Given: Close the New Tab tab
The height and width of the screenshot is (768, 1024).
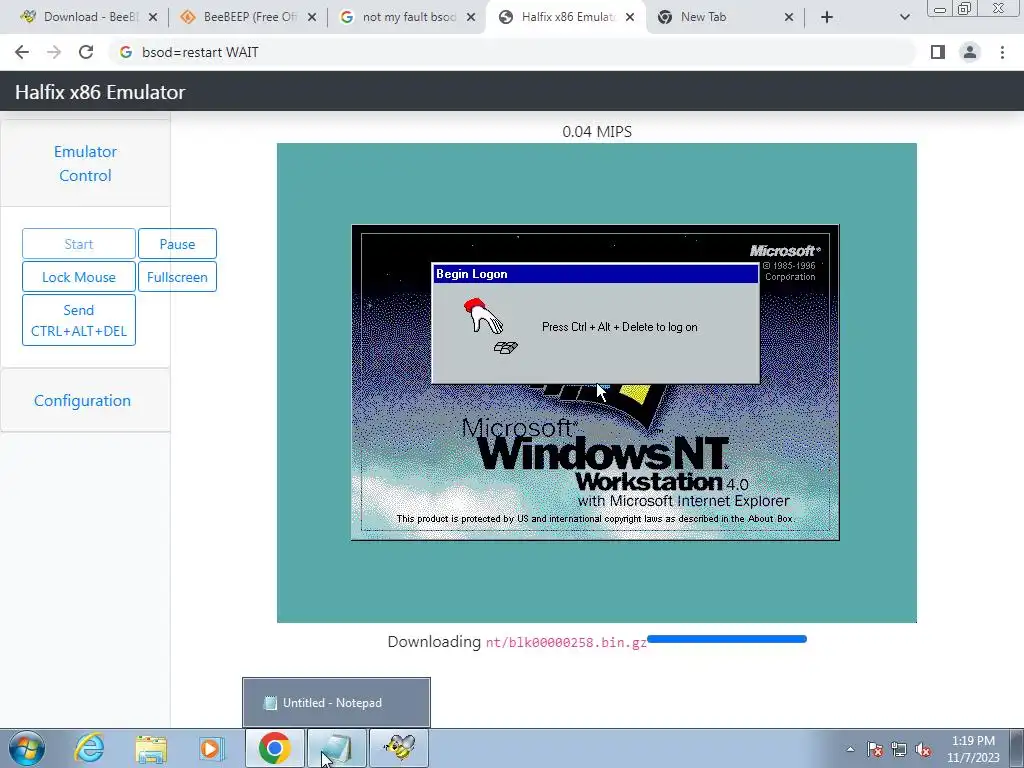Looking at the screenshot, I should (x=789, y=18).
